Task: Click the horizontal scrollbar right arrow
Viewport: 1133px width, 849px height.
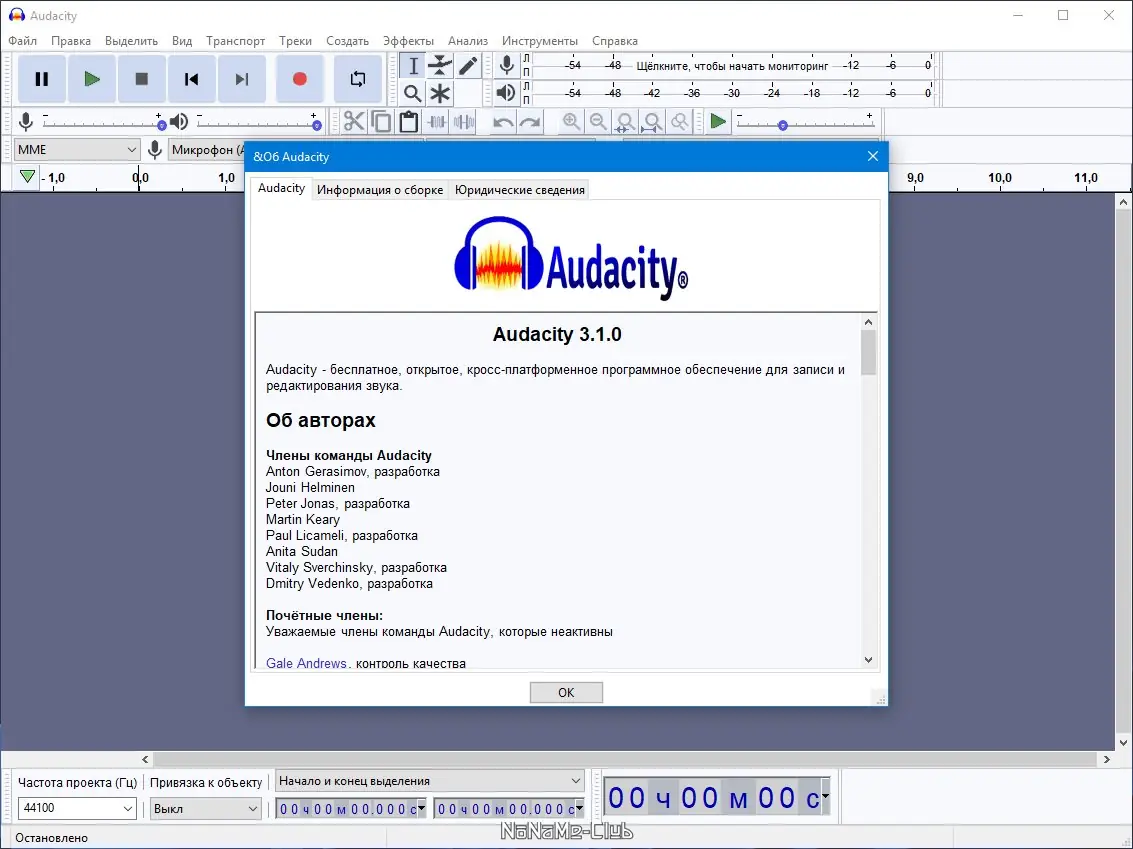Action: tap(1106, 759)
